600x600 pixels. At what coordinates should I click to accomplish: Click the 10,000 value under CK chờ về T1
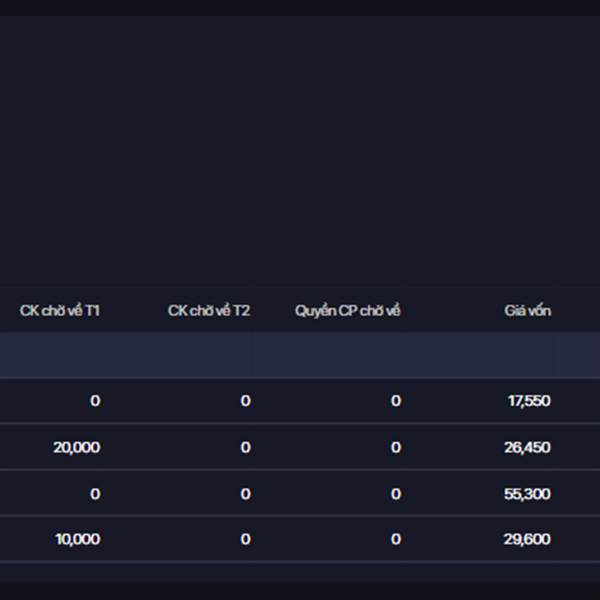(77, 539)
